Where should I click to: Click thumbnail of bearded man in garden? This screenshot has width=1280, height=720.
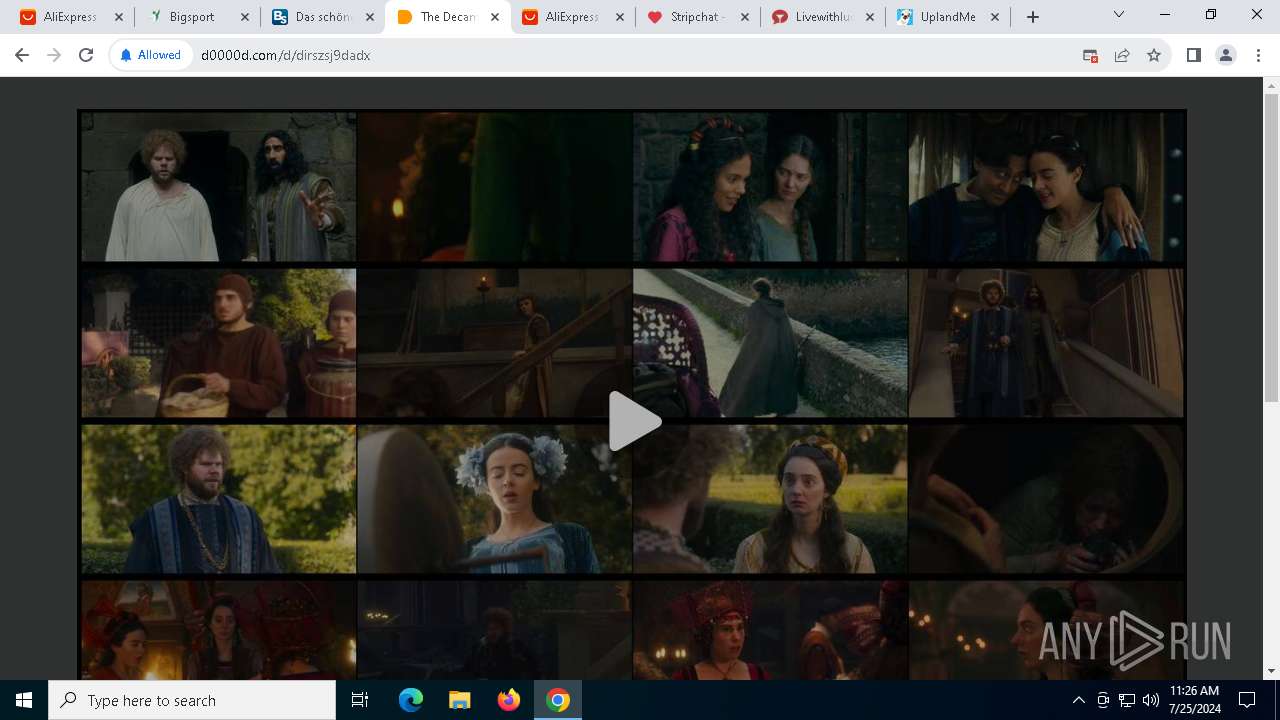(219, 499)
